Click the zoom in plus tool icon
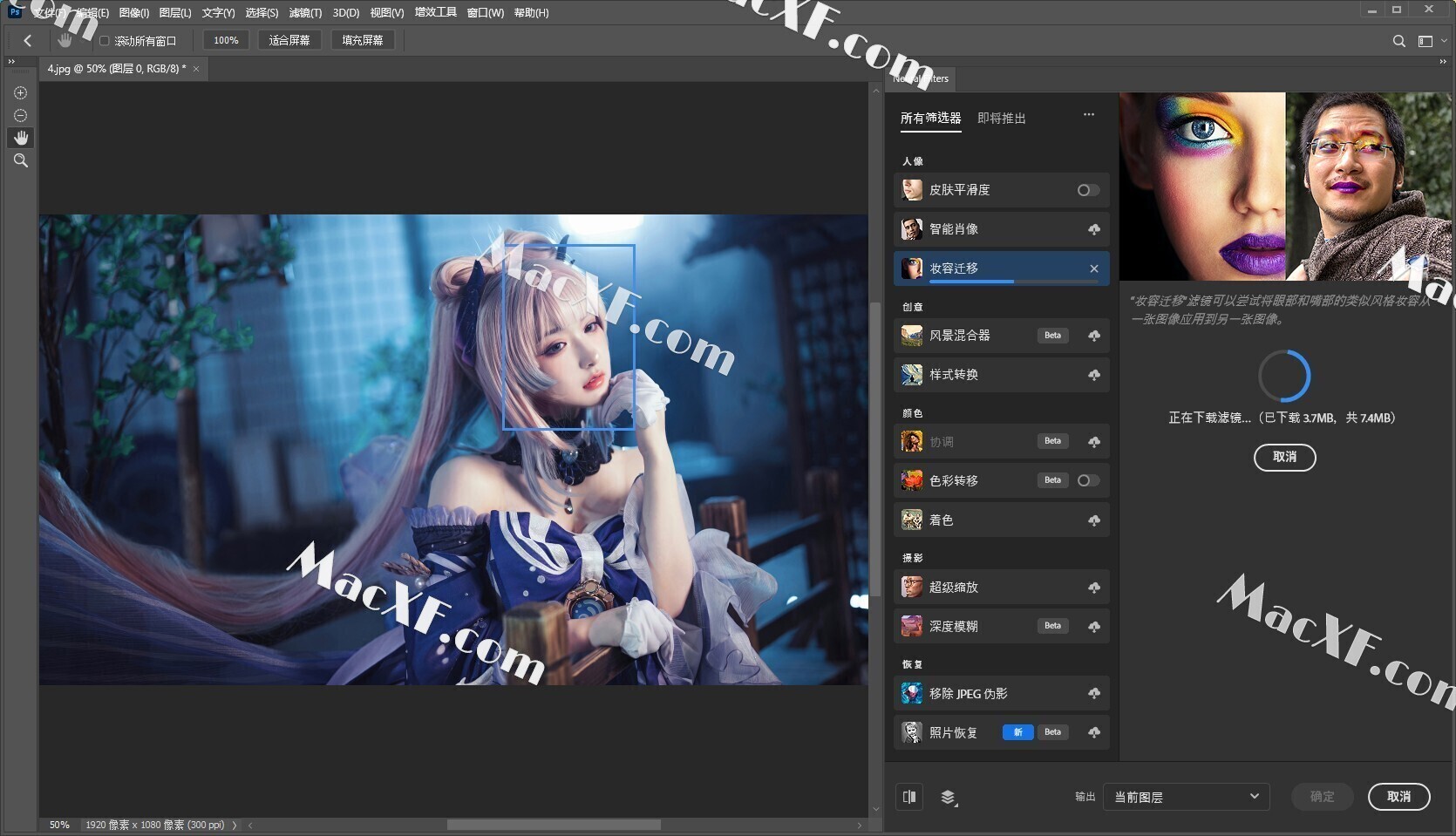The height and width of the screenshot is (836, 1456). pos(20,93)
